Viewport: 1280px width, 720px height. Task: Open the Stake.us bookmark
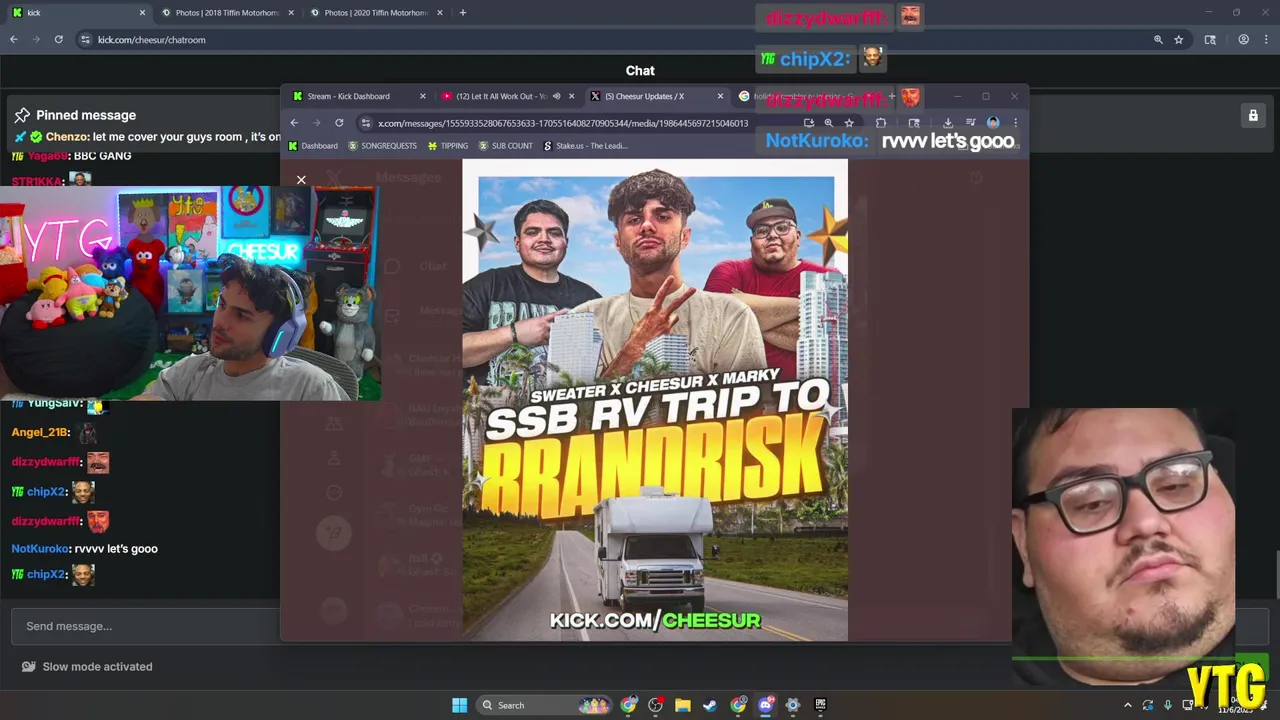coord(585,146)
